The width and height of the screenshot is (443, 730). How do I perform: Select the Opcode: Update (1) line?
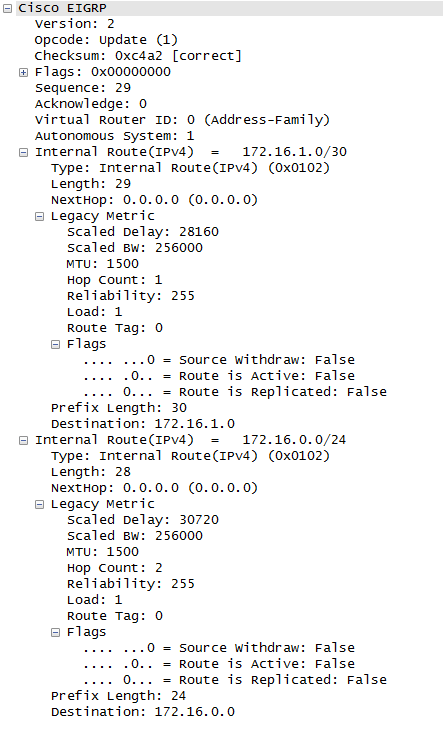[x=106, y=40]
